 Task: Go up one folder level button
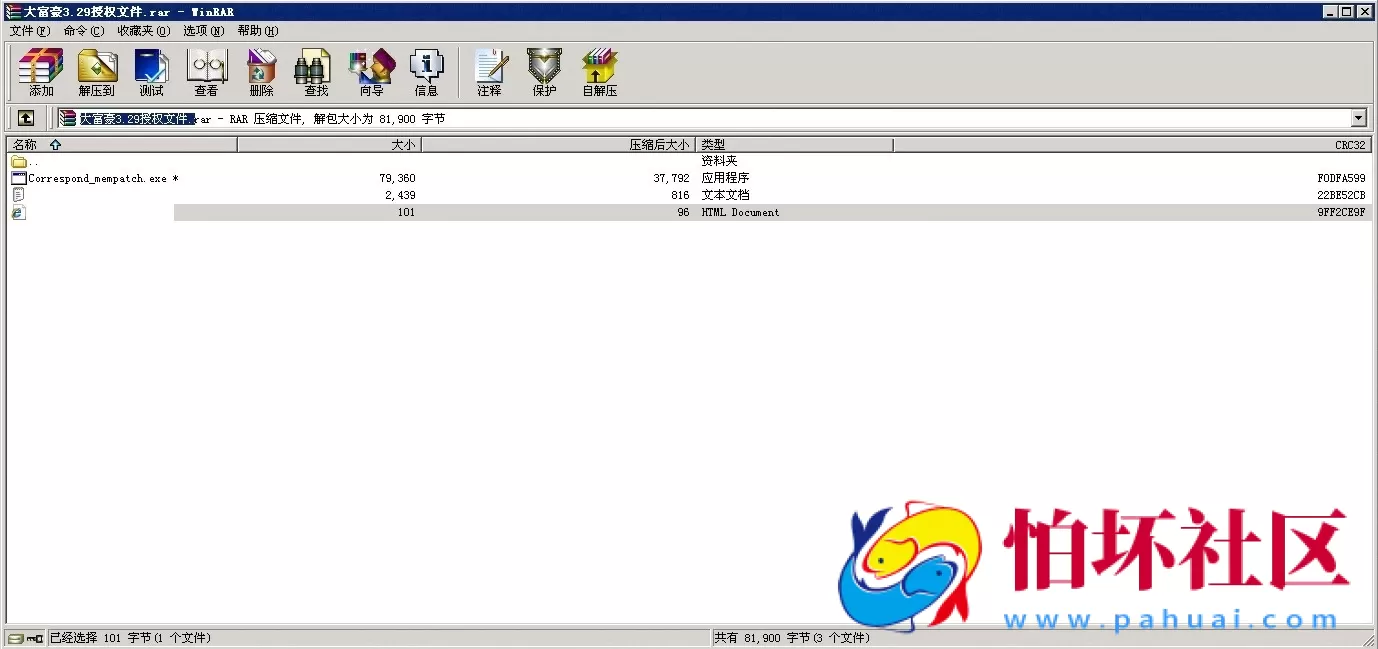click(26, 118)
